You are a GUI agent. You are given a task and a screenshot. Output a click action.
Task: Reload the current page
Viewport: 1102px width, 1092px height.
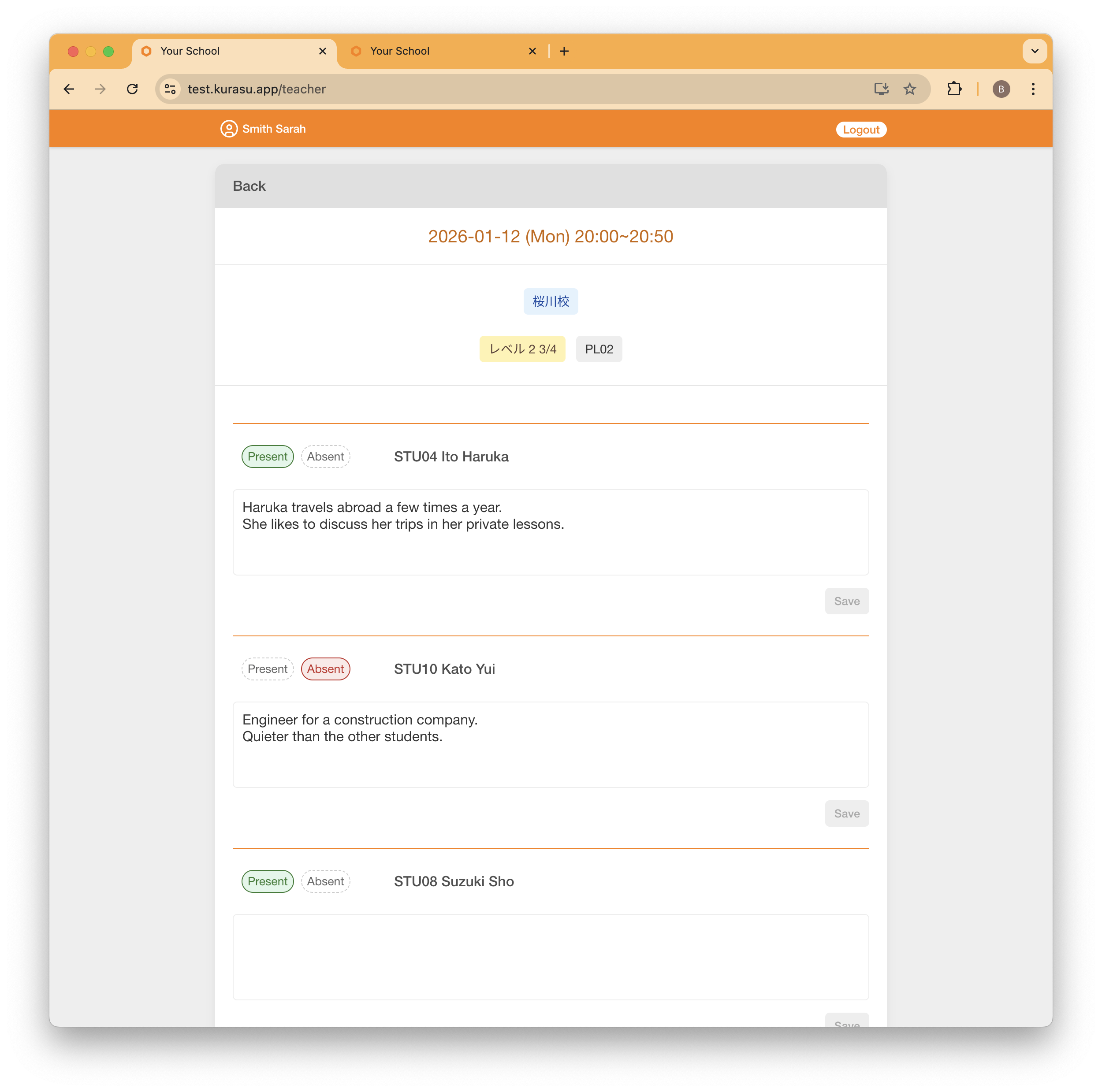click(x=132, y=89)
